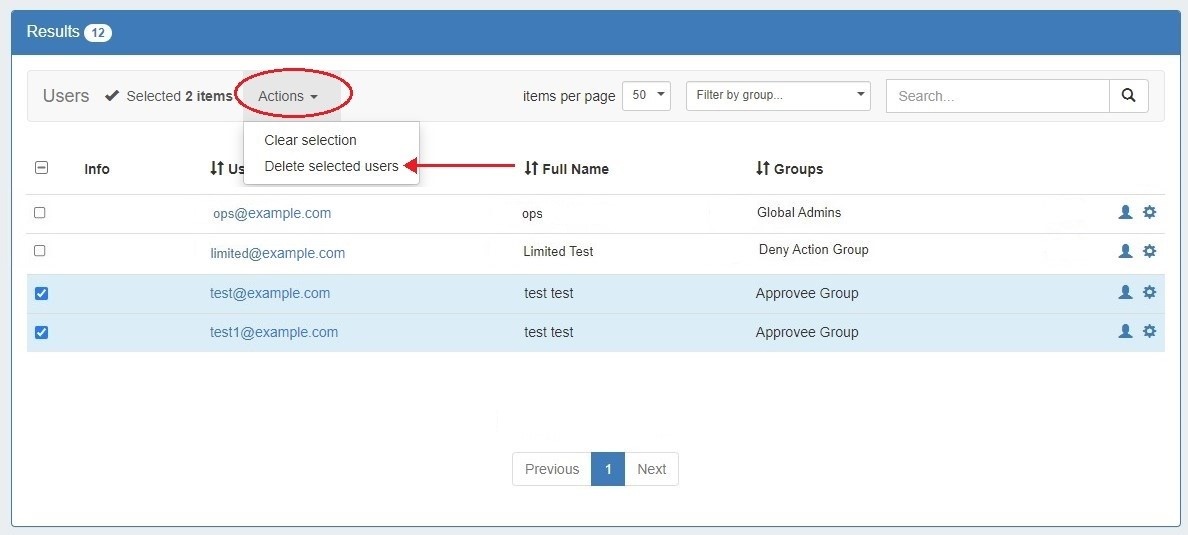Open the limited@example.com user link
Image resolution: width=1188 pixels, height=535 pixels.
point(277,253)
